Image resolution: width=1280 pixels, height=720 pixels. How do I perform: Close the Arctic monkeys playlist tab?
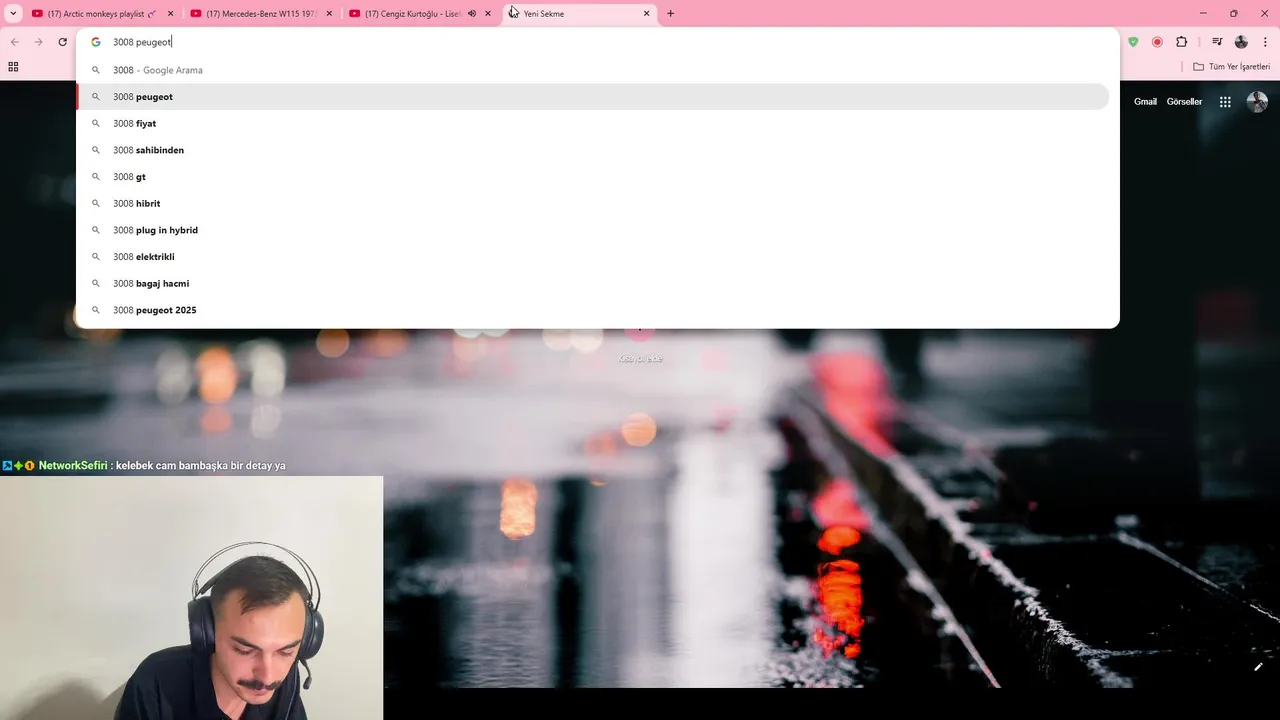tap(170, 14)
